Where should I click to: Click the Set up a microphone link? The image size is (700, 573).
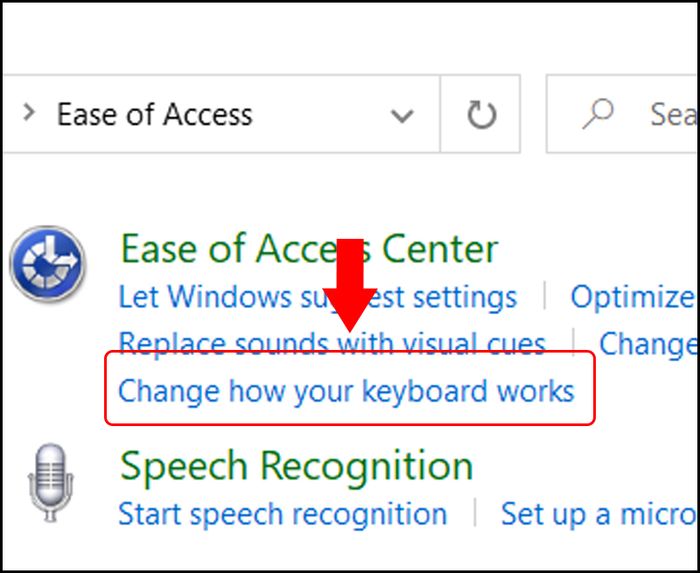pos(597,514)
